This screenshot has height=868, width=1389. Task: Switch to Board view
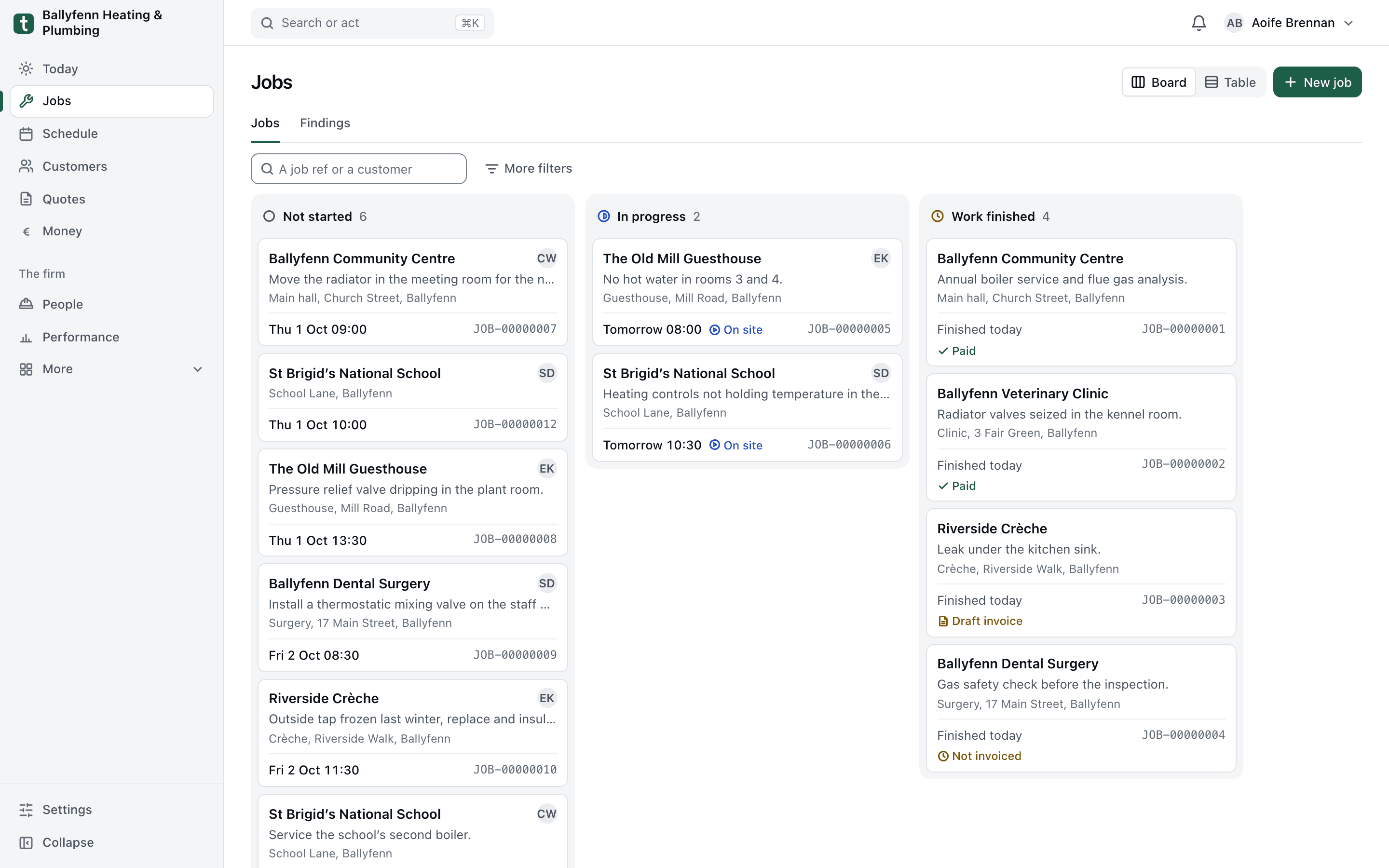(x=1159, y=82)
